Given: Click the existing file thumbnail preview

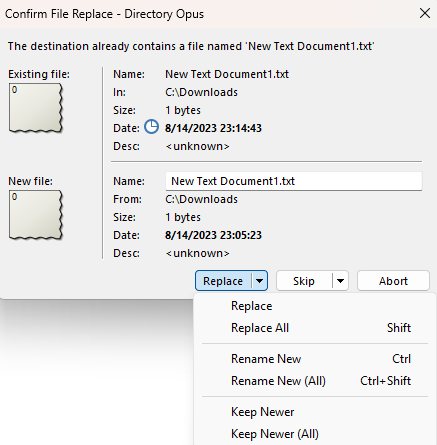Looking at the screenshot, I should point(36,108).
